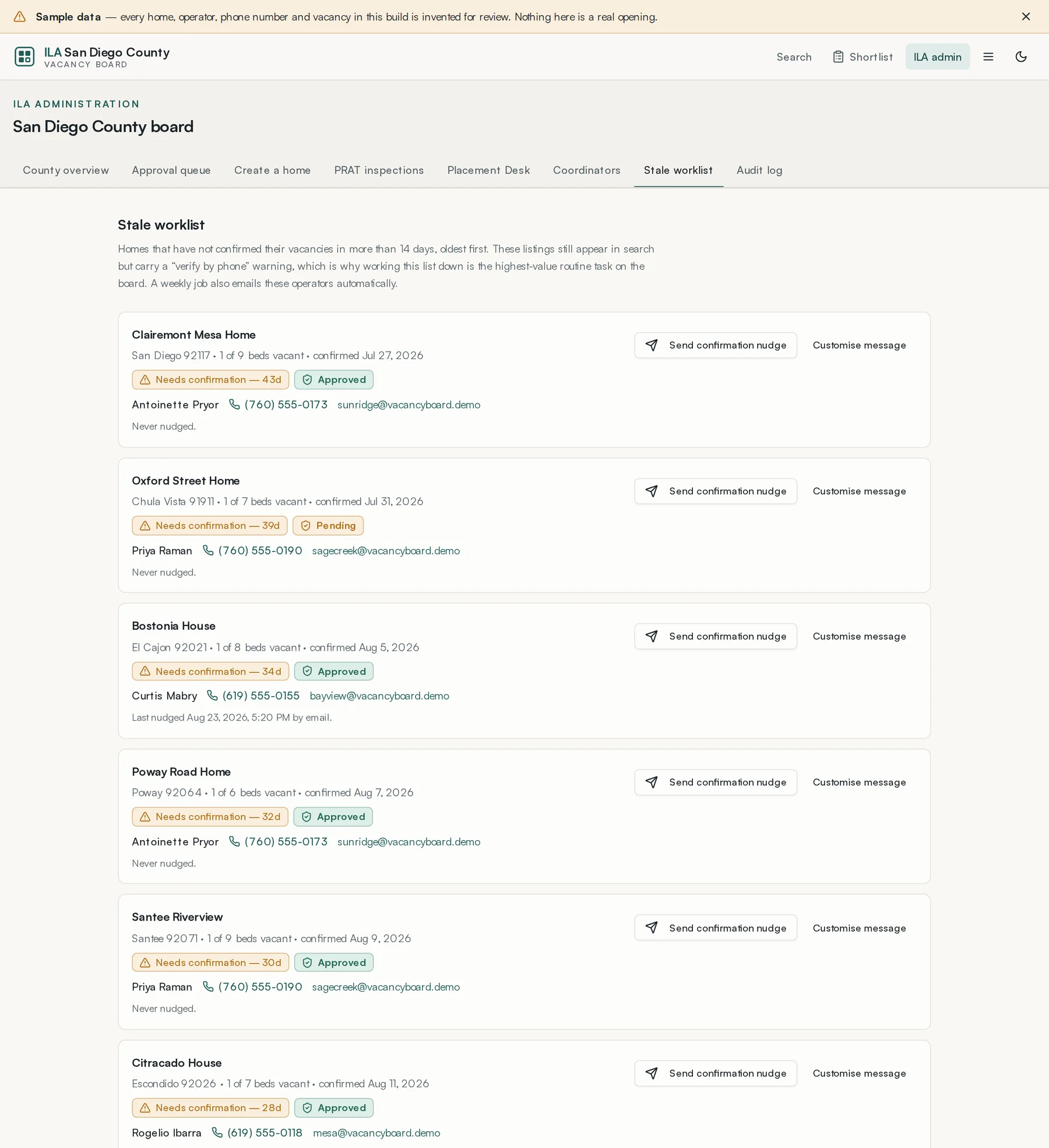Switch to the Approval queue tab

click(x=171, y=170)
